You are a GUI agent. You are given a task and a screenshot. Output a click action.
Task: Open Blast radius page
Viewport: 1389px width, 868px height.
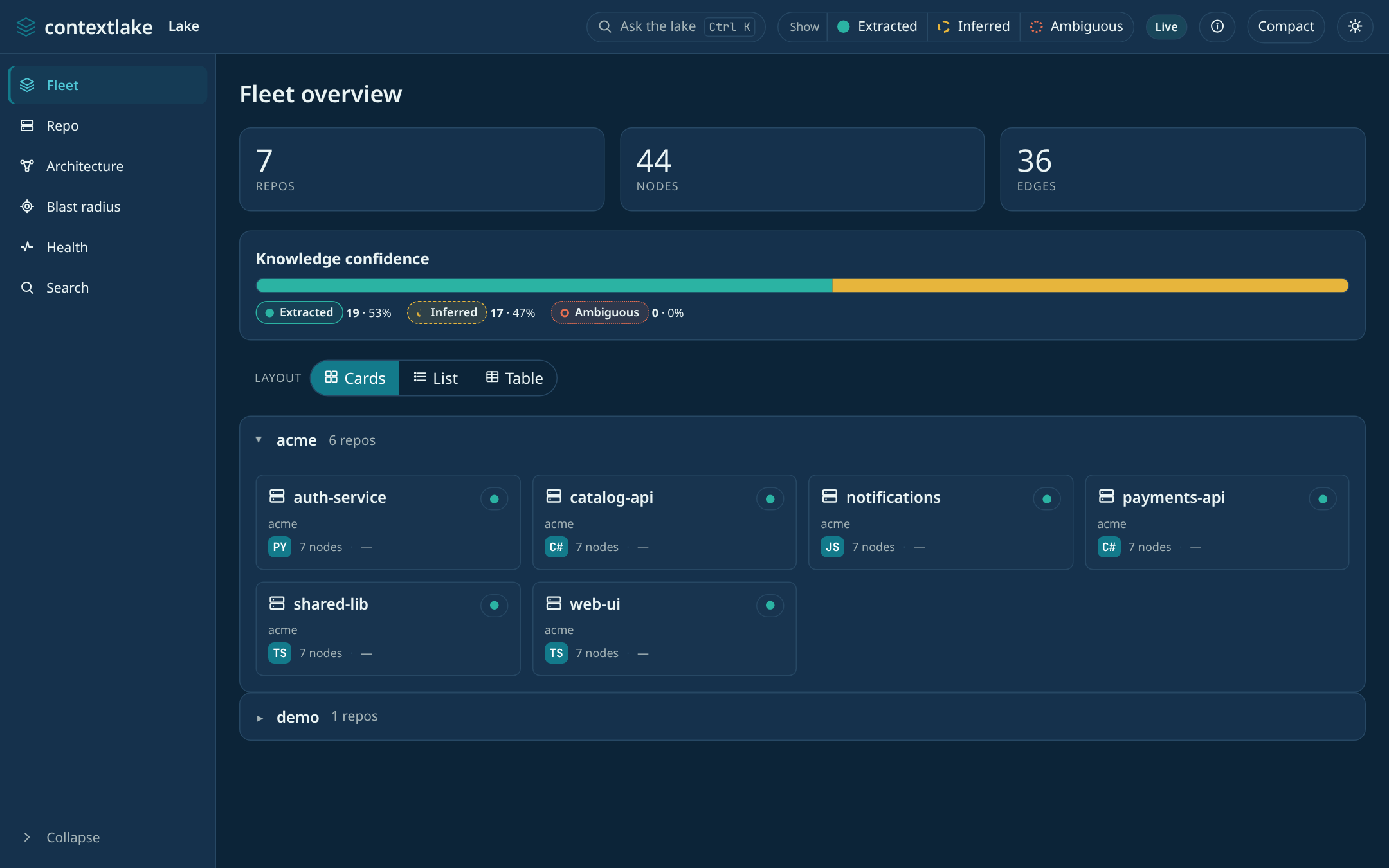click(x=107, y=206)
